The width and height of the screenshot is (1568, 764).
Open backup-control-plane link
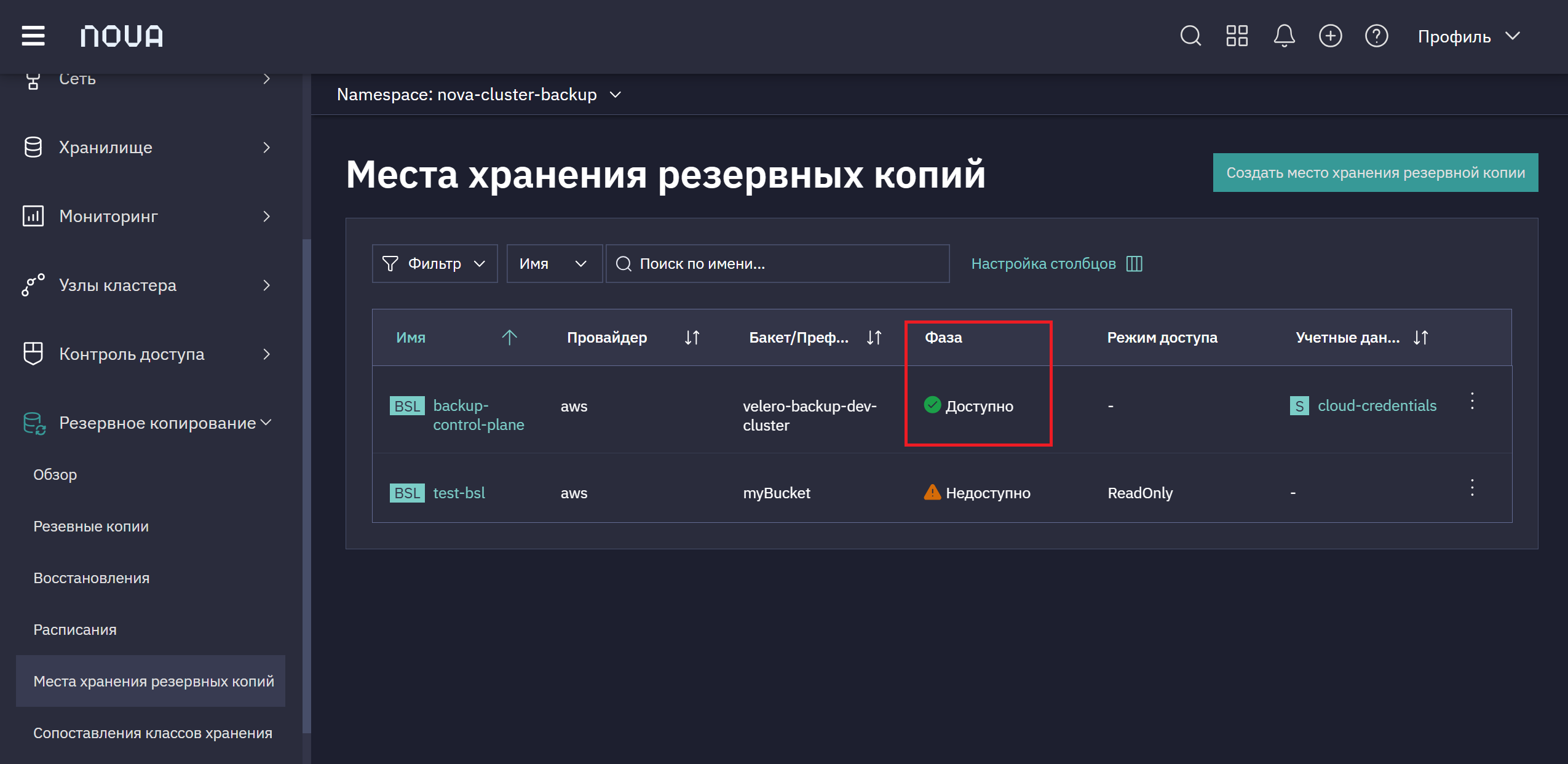[478, 415]
